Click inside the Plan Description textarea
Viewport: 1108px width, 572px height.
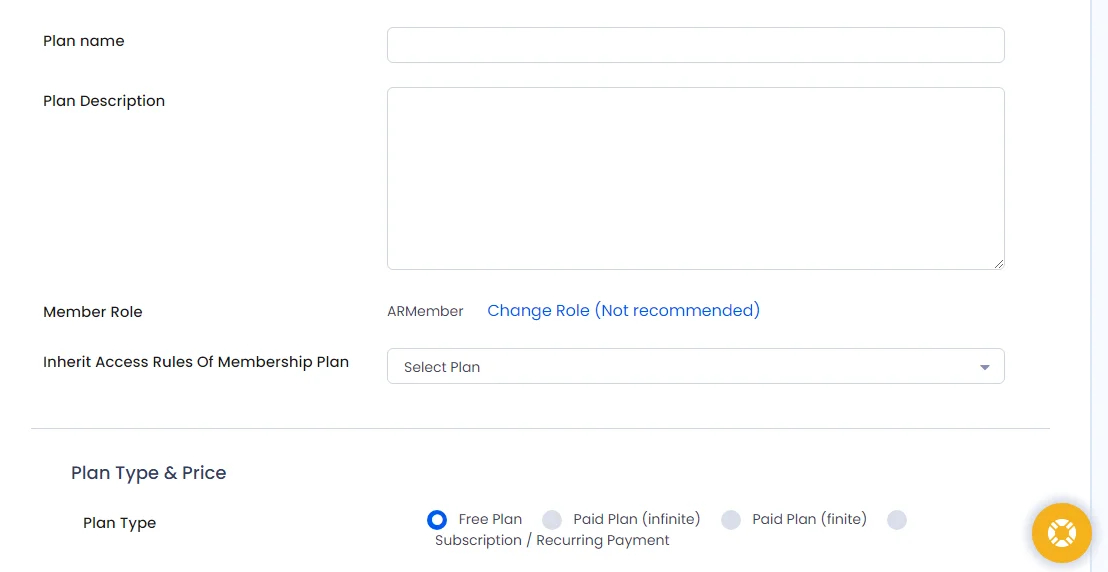695,178
